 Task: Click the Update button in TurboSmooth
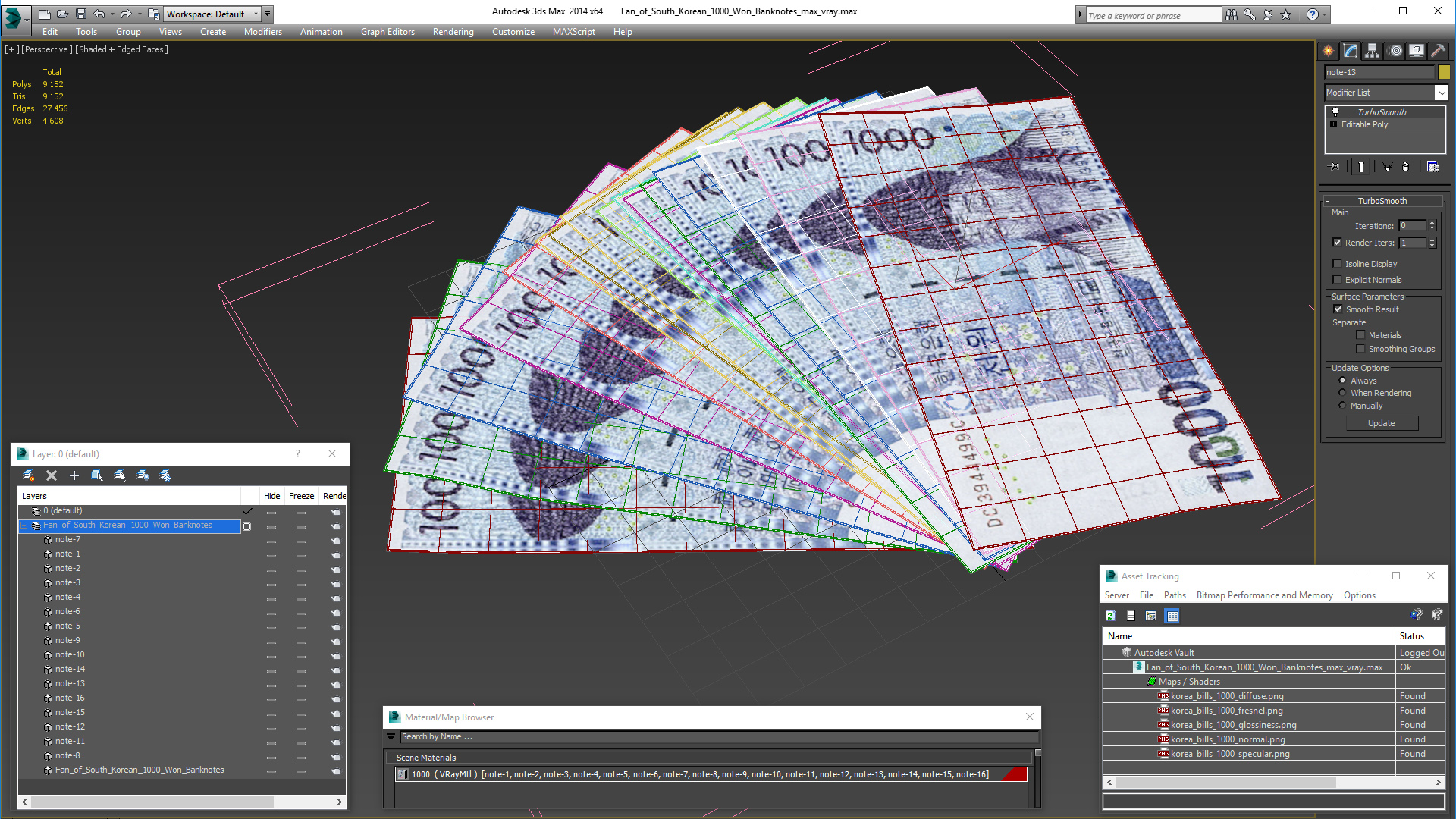[x=1382, y=423]
